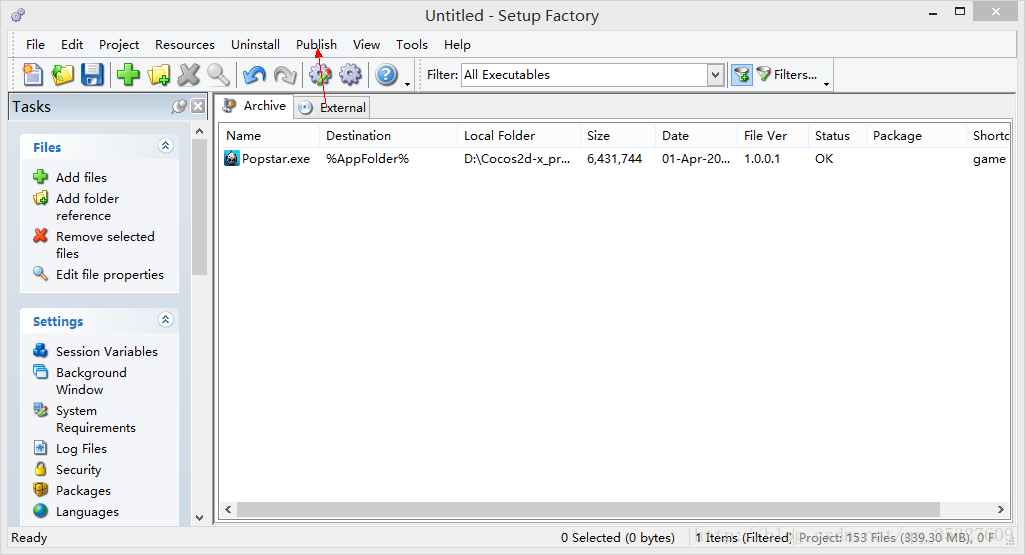This screenshot has height=555, width=1025.
Task: Click the green plus Add Files toolbar icon
Action: point(128,75)
